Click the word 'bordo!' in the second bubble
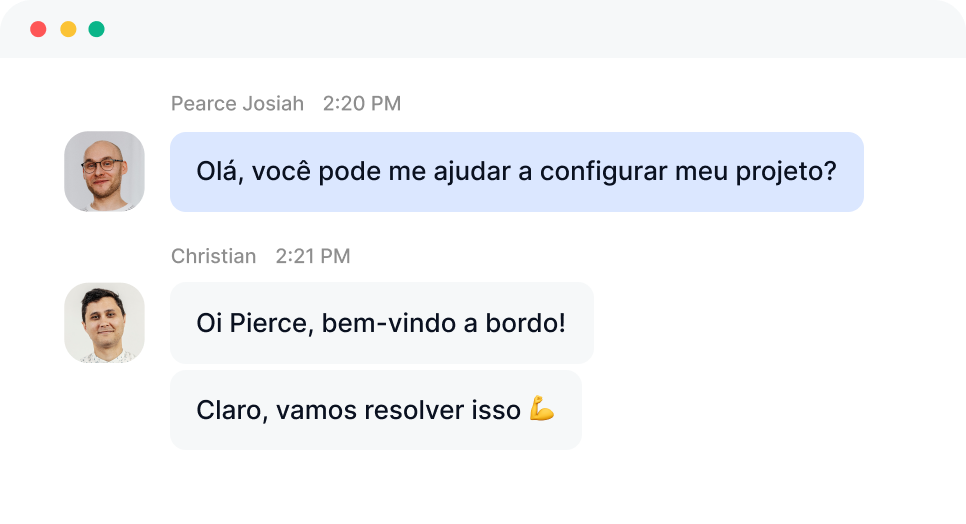This screenshot has height=524, width=966. tap(526, 323)
